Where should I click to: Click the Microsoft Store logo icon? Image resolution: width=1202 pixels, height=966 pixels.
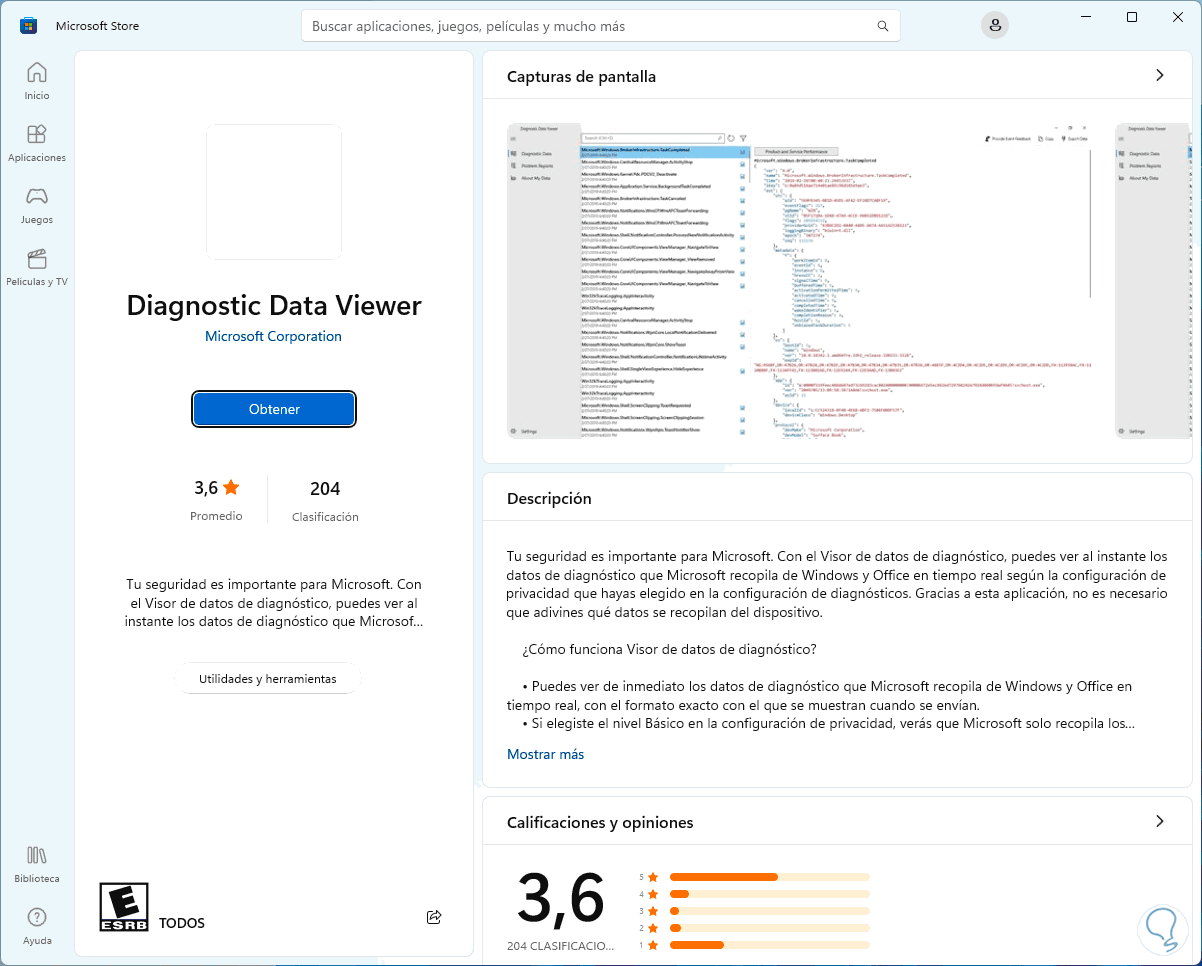[x=29, y=25]
